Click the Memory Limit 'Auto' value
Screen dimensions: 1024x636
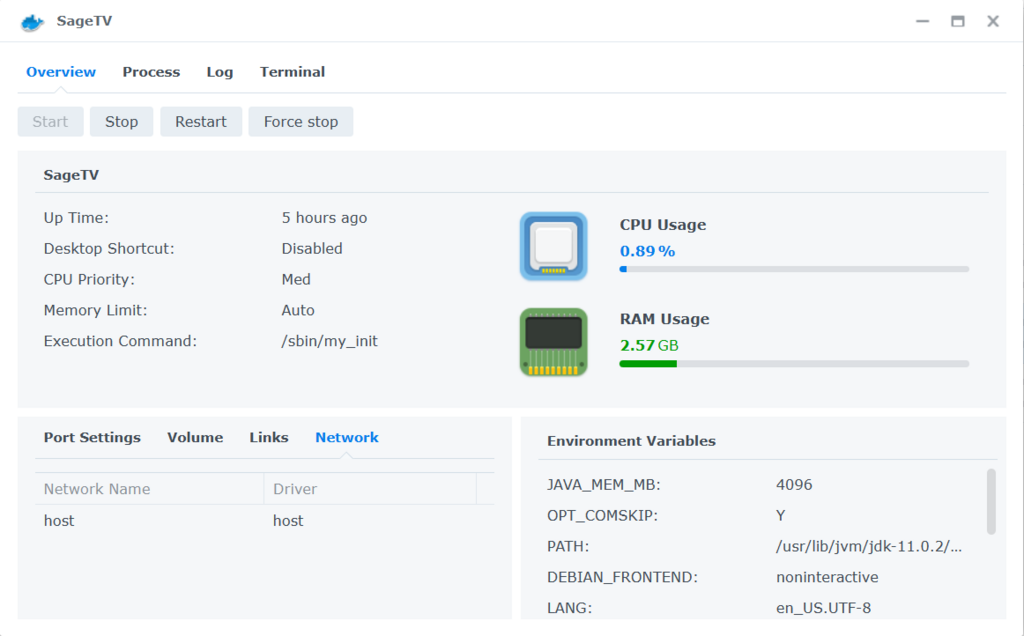[x=298, y=310]
